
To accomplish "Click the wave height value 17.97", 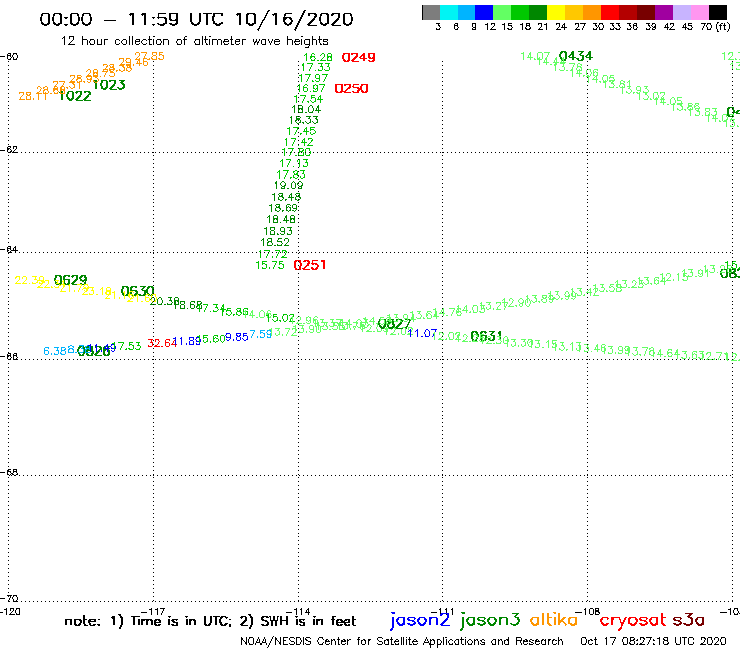I will 313,78.
